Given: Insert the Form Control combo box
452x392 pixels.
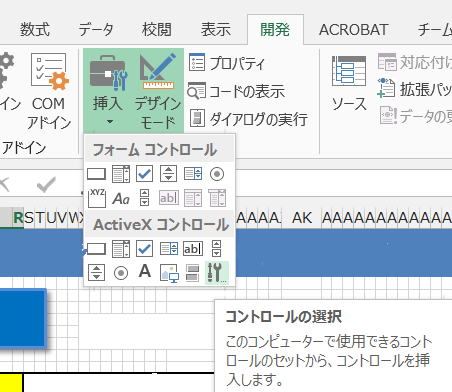Looking at the screenshot, I should point(121,174).
